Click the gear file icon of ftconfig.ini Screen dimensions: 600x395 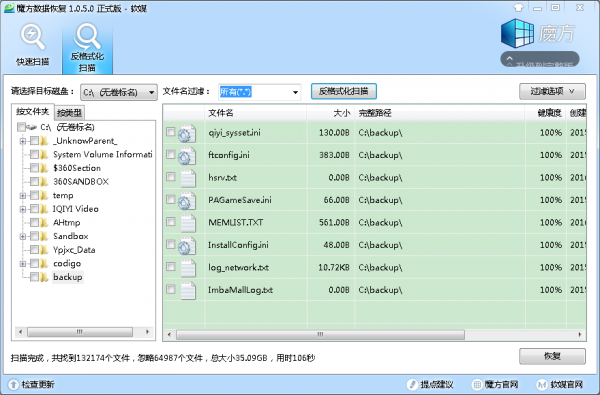[187, 156]
